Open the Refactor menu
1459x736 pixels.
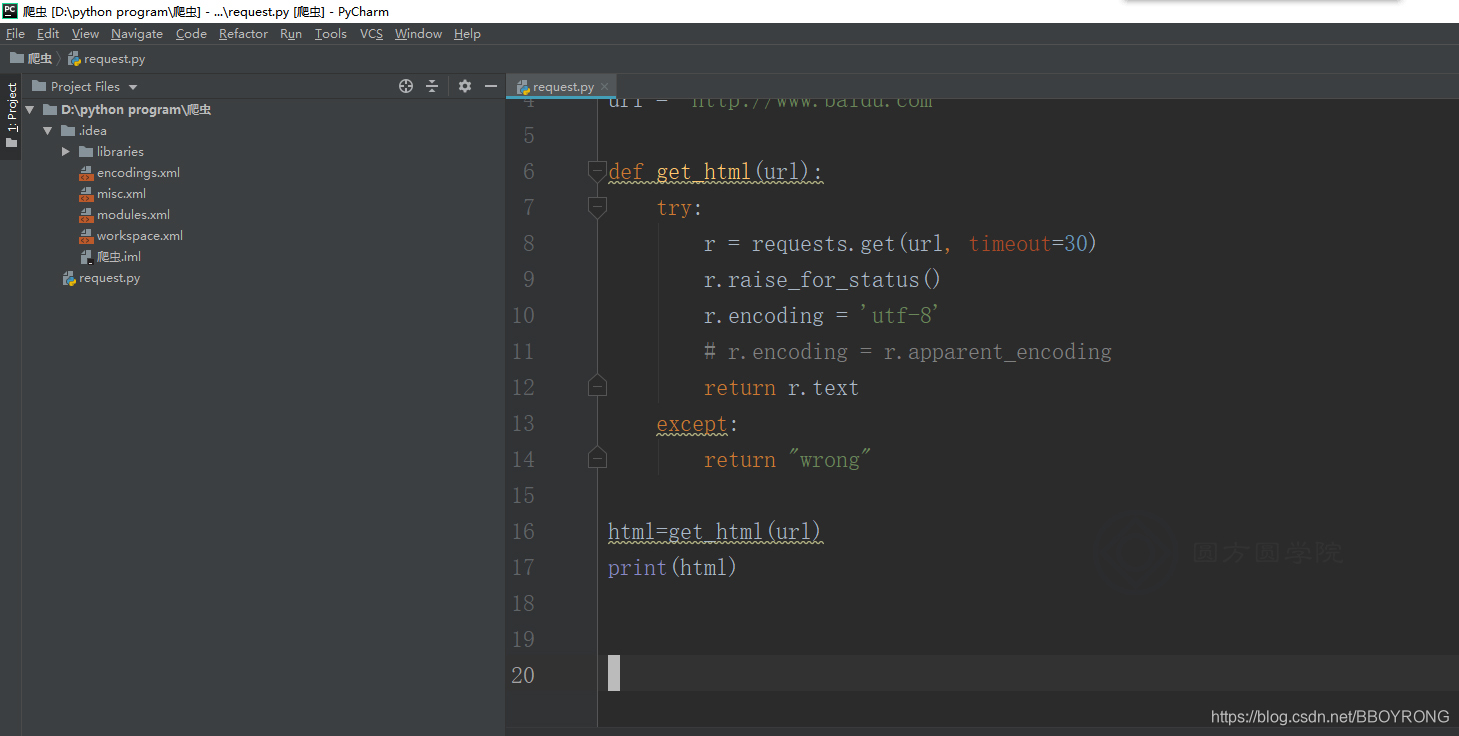pos(243,34)
